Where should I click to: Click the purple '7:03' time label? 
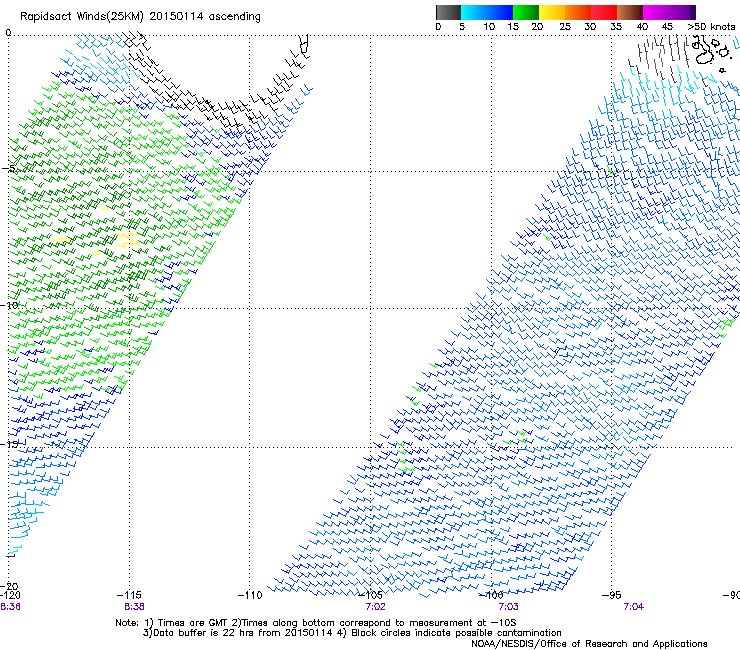(508, 607)
